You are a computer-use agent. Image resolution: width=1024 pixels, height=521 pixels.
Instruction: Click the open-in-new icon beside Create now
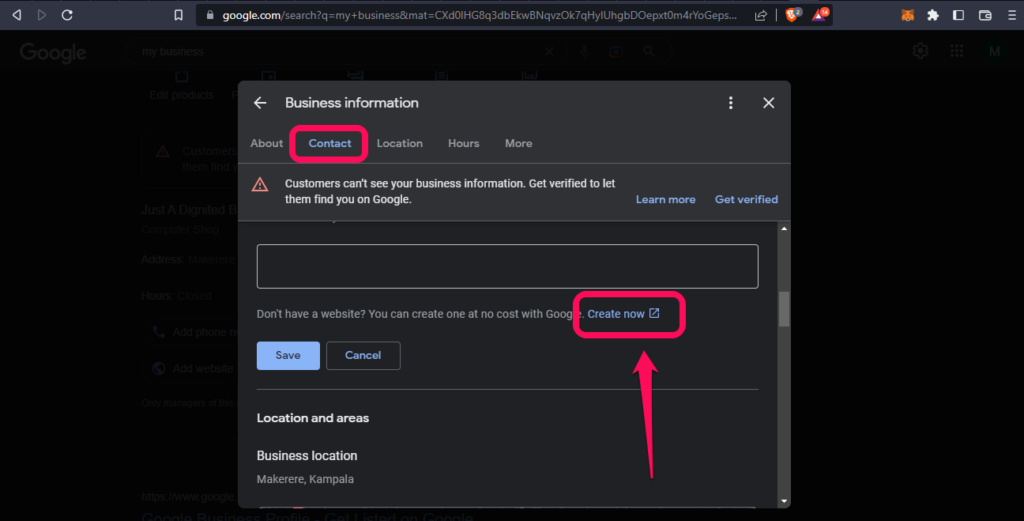tap(654, 313)
